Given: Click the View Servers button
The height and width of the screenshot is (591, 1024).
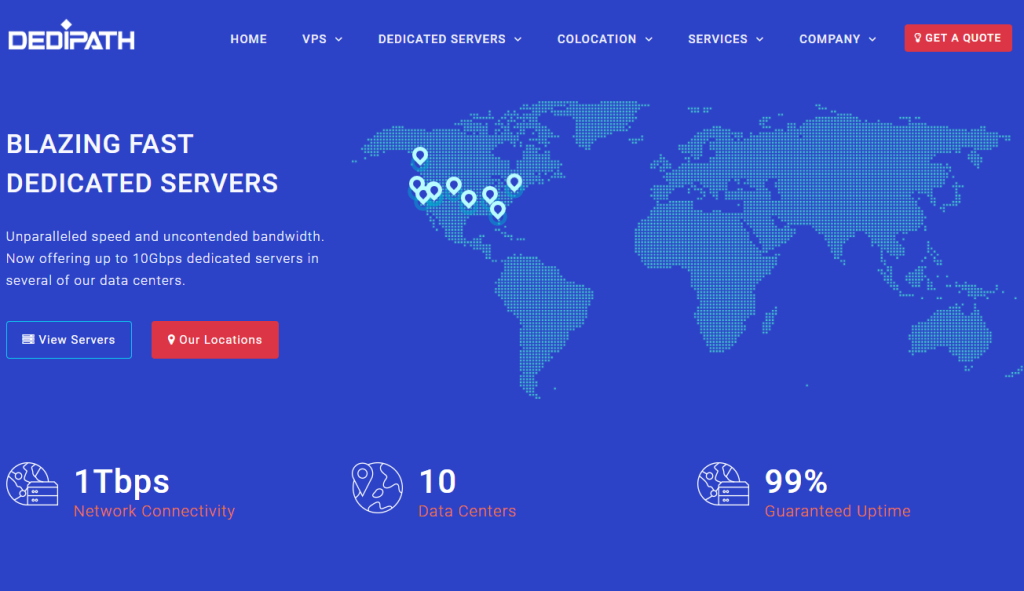Looking at the screenshot, I should 69,340.
